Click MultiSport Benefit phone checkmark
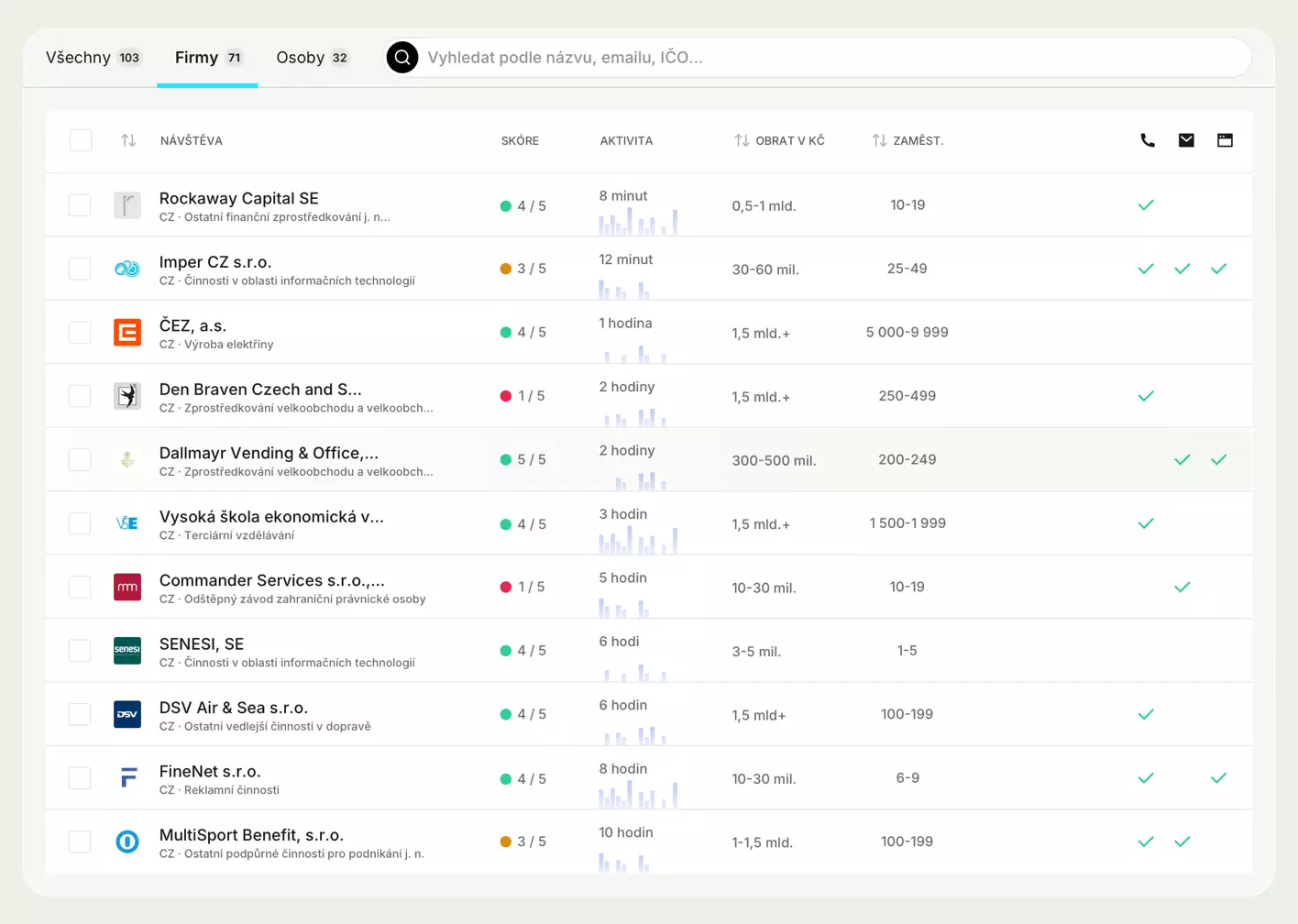Image resolution: width=1298 pixels, height=924 pixels. pyautogui.click(x=1146, y=841)
